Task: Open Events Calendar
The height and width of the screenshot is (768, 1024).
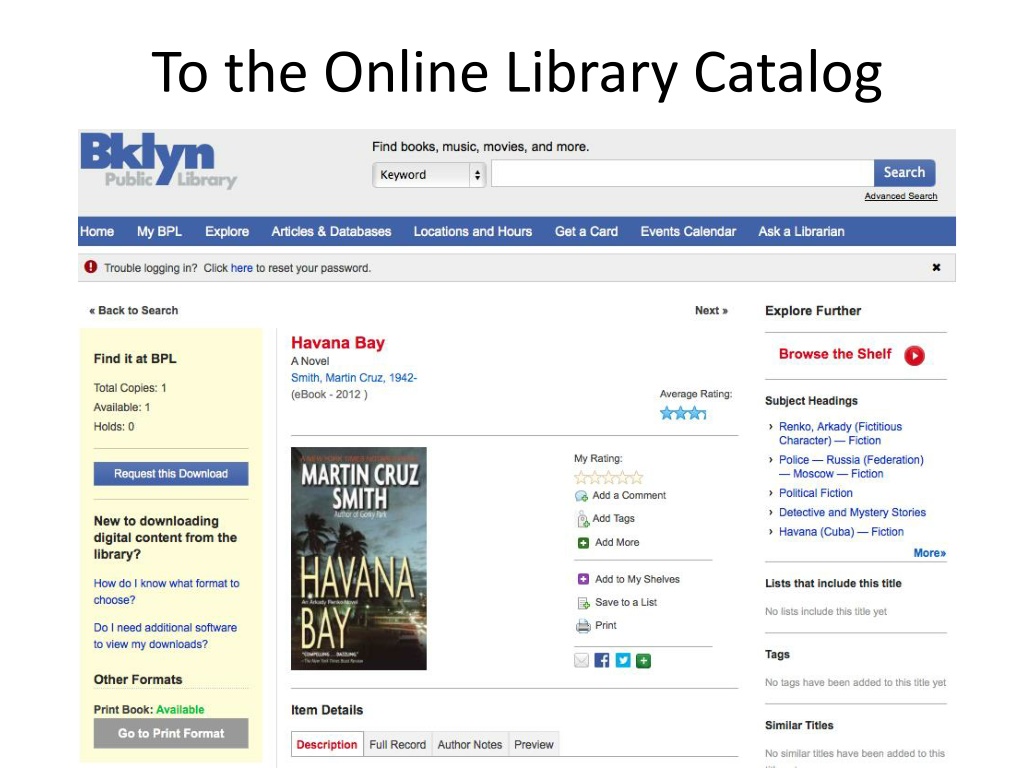Action: pos(688,231)
